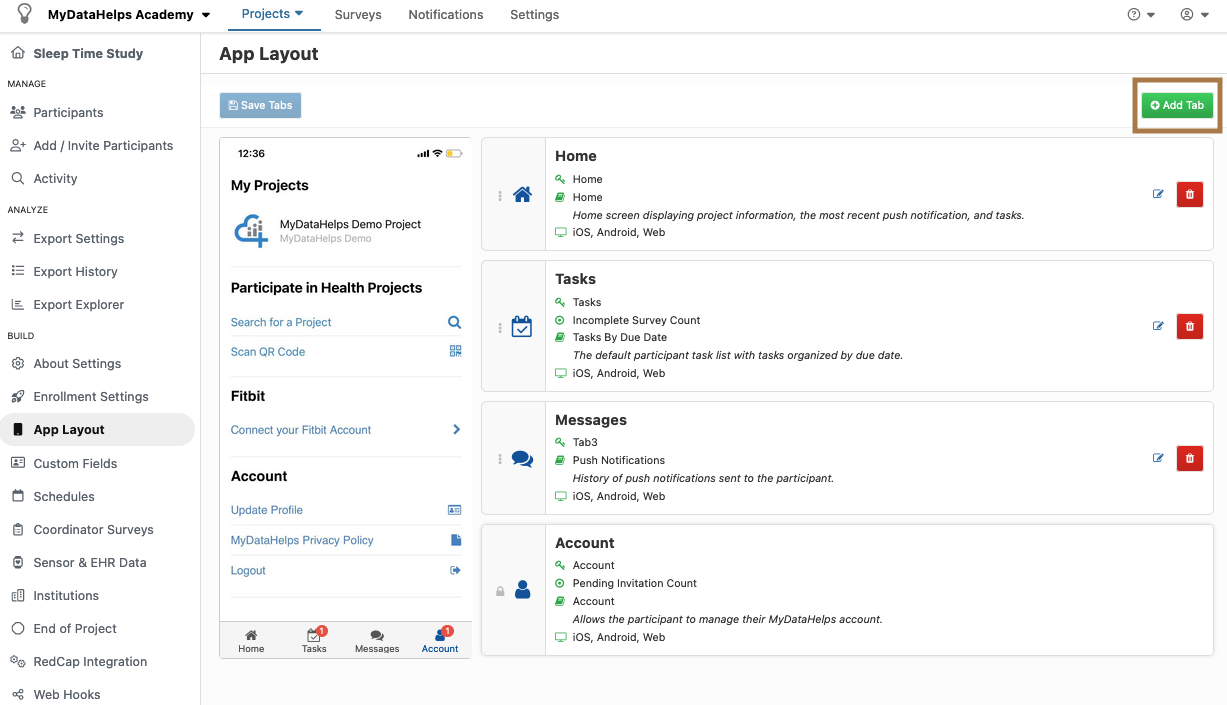View the Activity page
1227x705 pixels.
[55, 178]
